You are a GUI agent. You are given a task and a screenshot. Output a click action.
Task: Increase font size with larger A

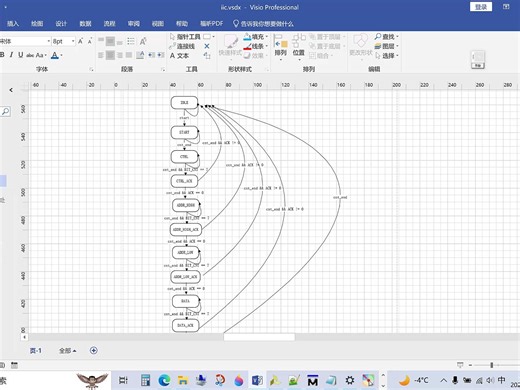click(80, 41)
